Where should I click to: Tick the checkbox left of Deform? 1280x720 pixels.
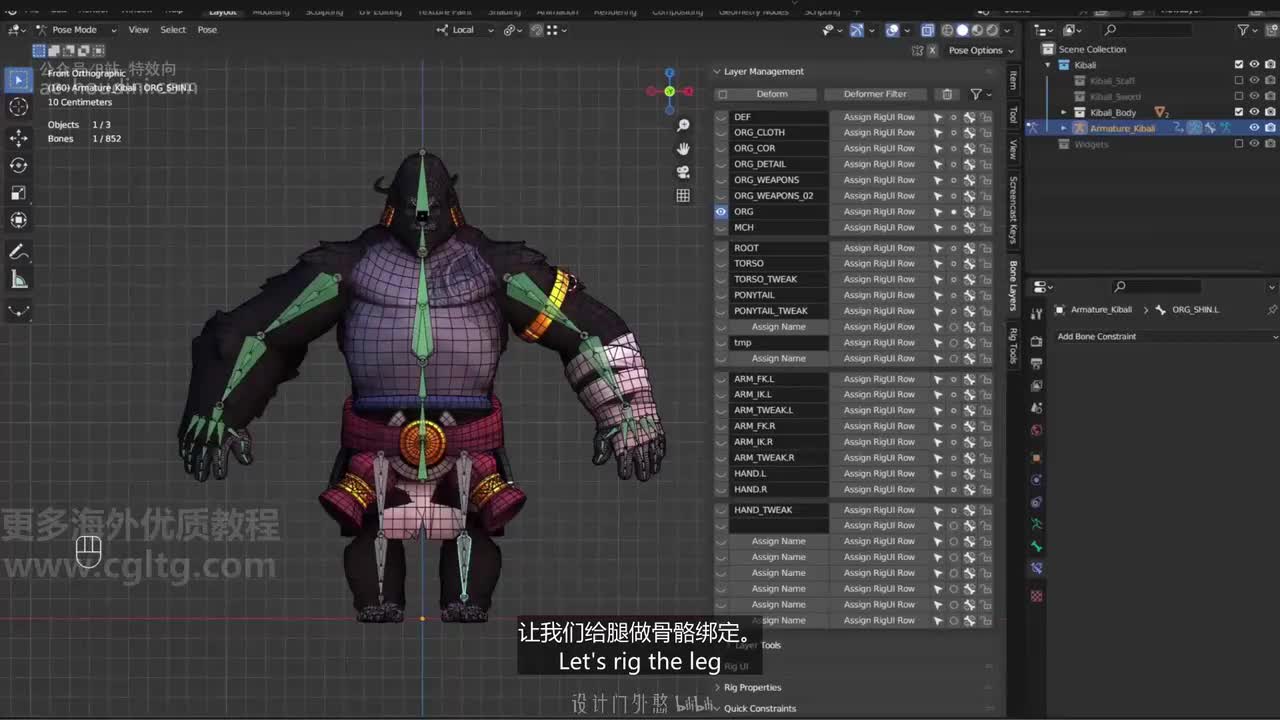(x=722, y=94)
